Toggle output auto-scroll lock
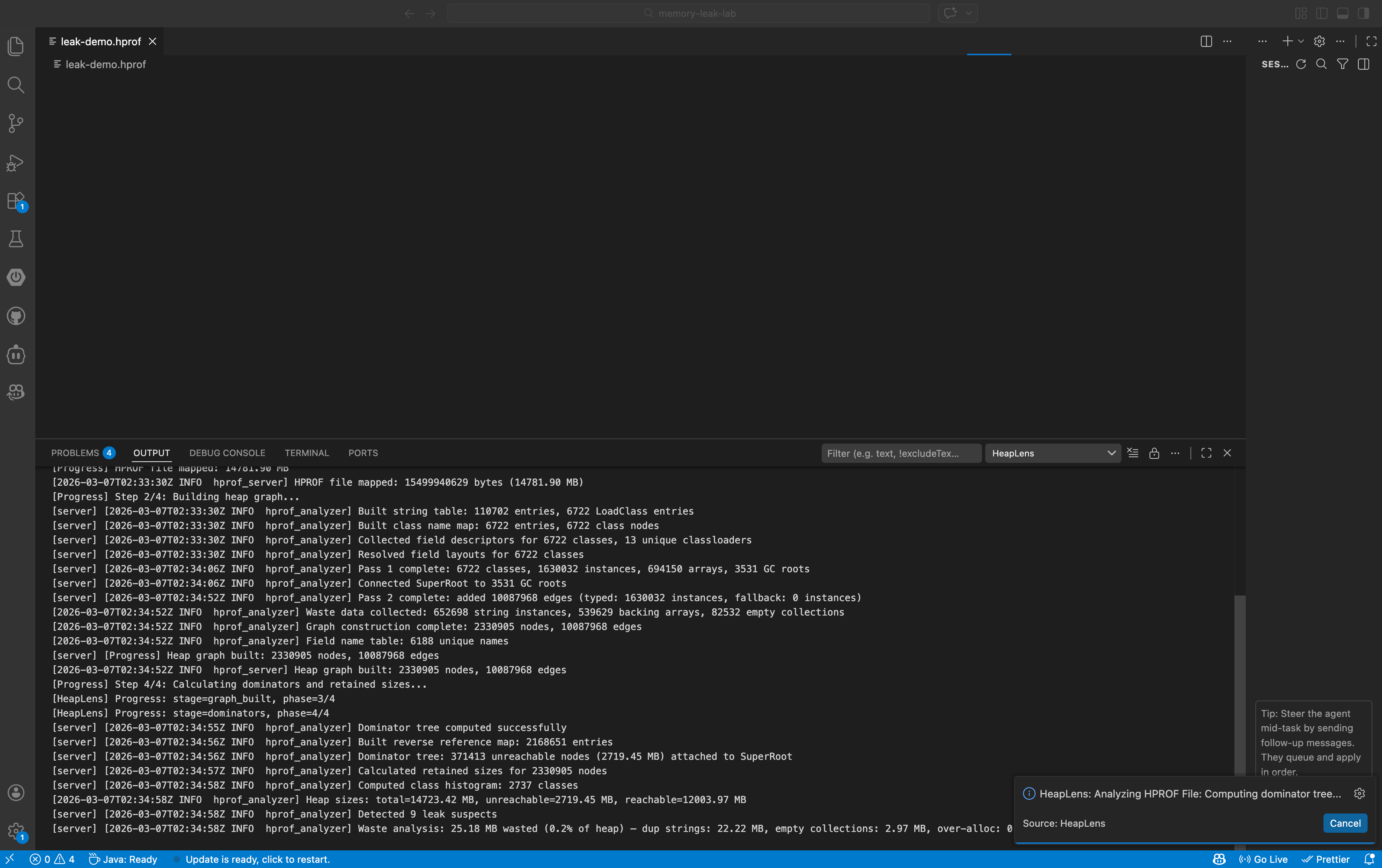The width and height of the screenshot is (1382, 868). coord(1154,453)
